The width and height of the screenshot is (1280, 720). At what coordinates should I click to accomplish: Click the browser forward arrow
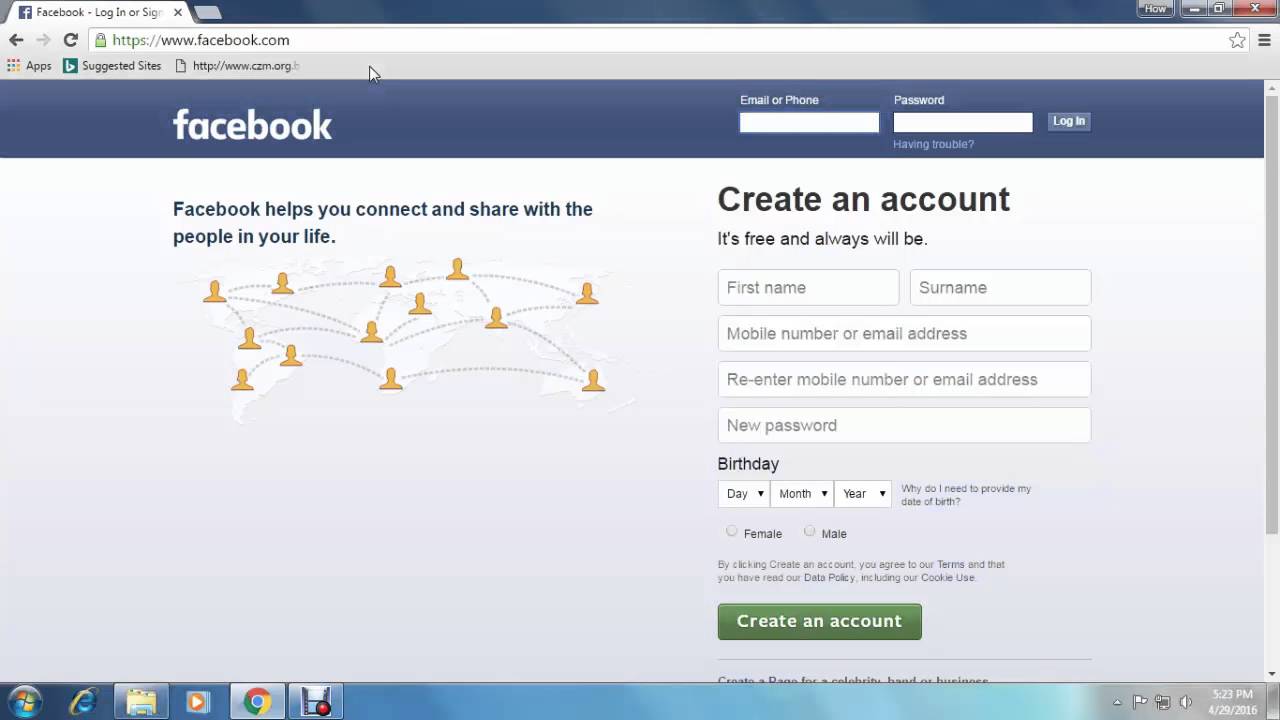[43, 40]
